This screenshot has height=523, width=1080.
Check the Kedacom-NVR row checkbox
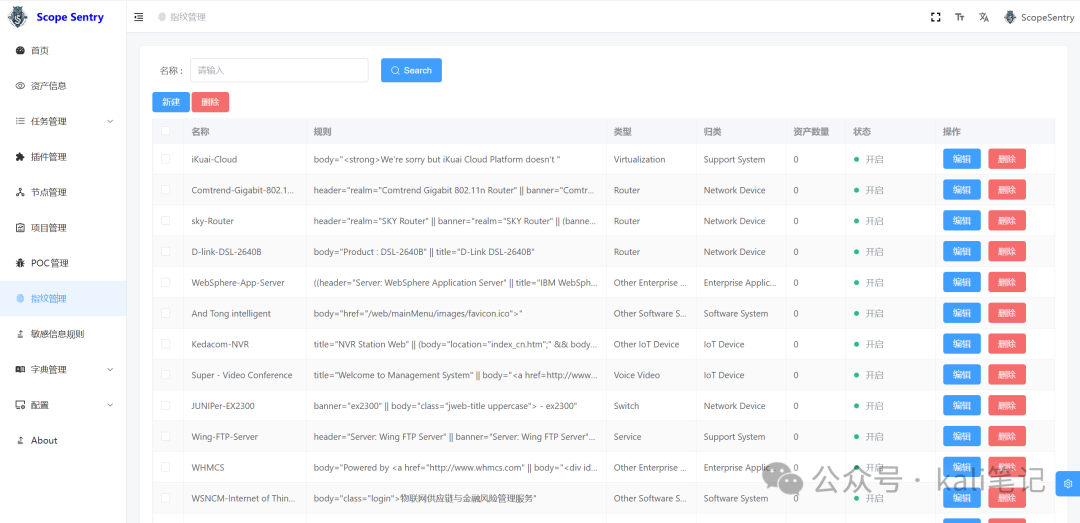[x=165, y=344]
